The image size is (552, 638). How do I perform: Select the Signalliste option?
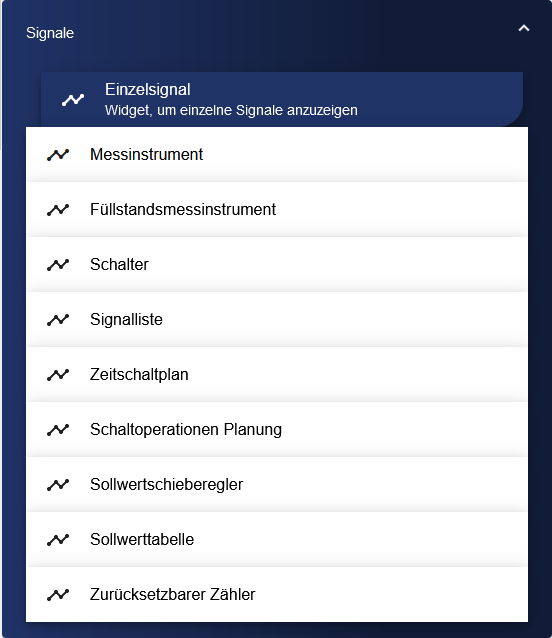pyautogui.click(x=277, y=319)
